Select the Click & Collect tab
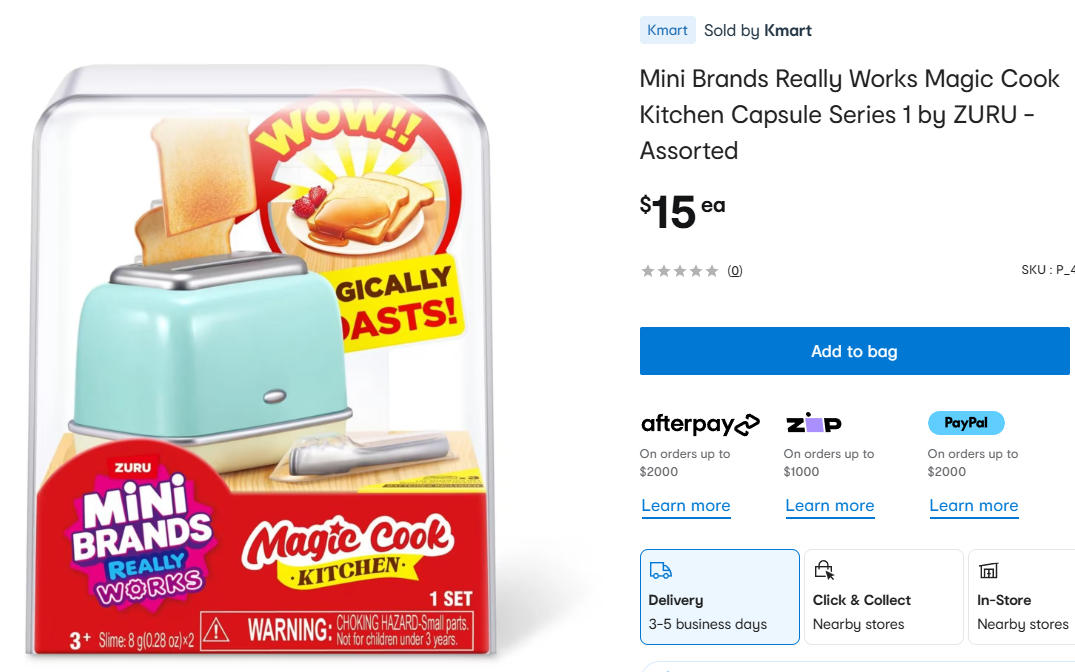Image resolution: width=1075 pixels, height=672 pixels. click(x=883, y=597)
